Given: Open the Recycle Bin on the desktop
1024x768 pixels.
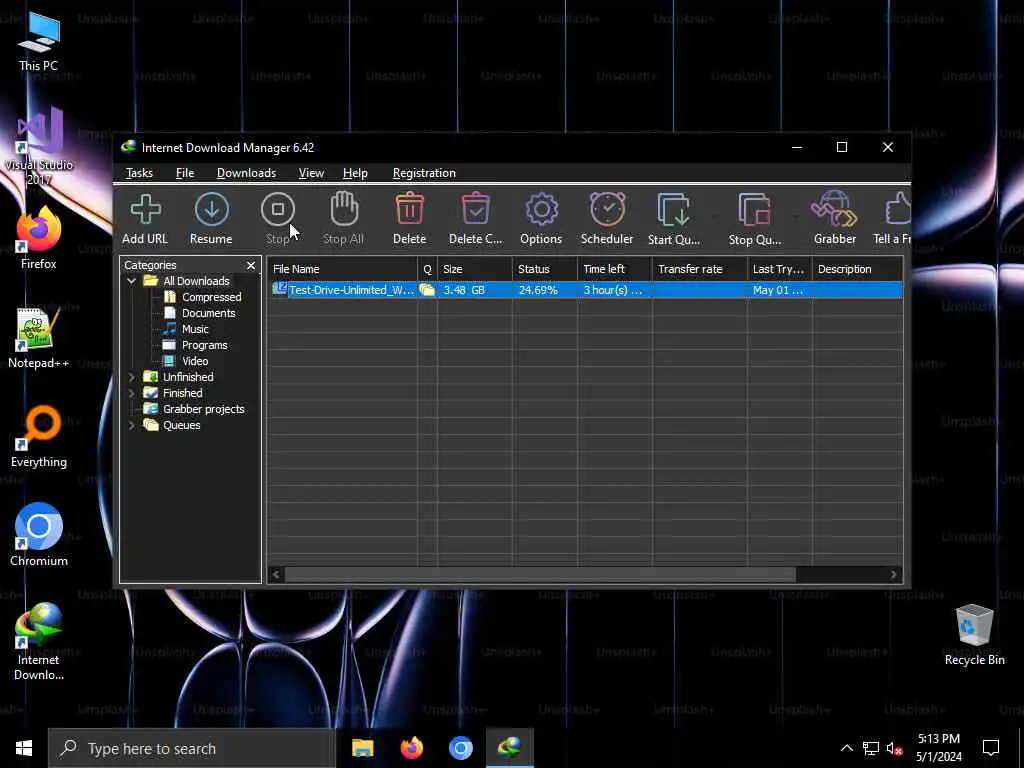Looking at the screenshot, I should [974, 635].
